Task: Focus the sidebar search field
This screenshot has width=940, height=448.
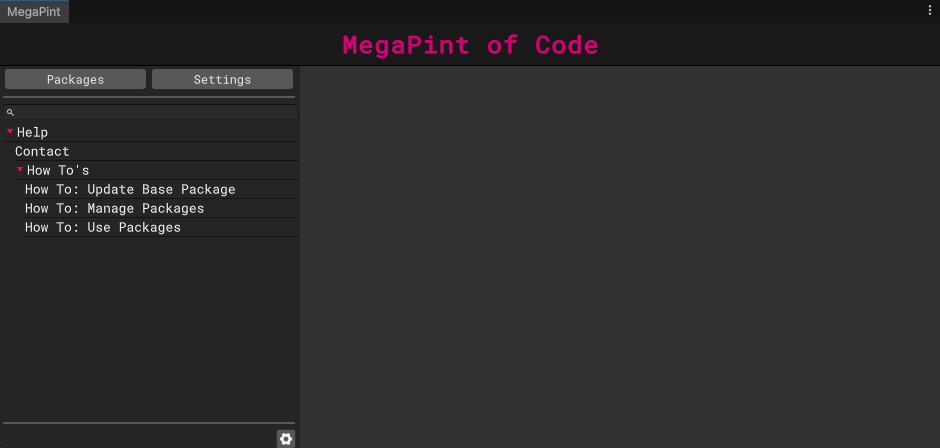Action: tap(155, 113)
